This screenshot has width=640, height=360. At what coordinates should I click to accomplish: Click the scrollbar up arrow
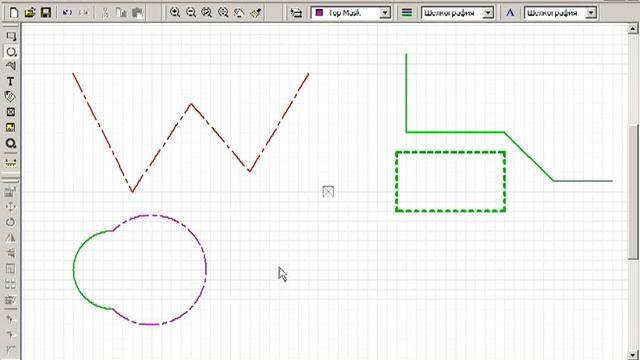[x=633, y=29]
